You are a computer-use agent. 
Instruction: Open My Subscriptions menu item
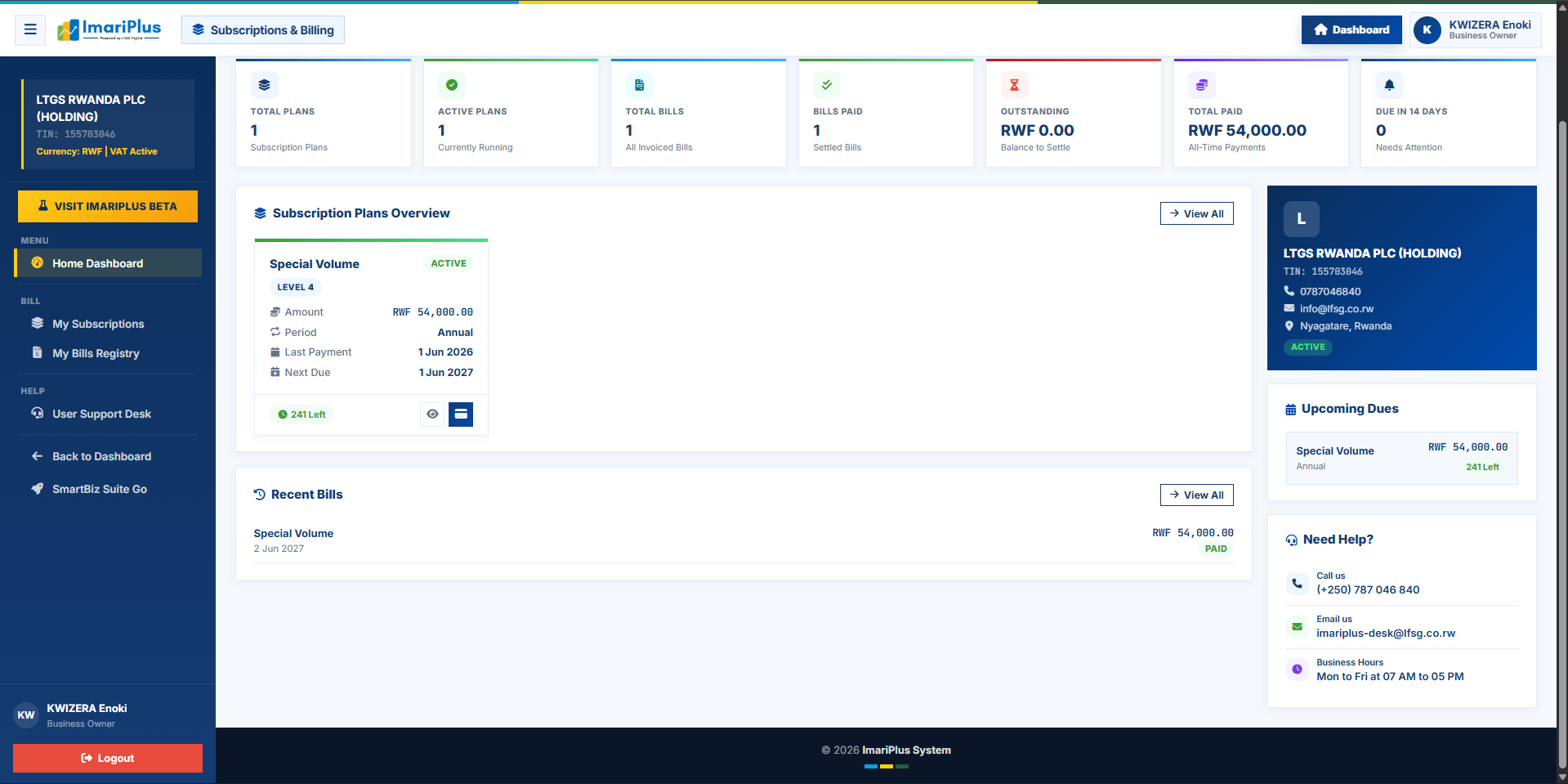(x=108, y=324)
